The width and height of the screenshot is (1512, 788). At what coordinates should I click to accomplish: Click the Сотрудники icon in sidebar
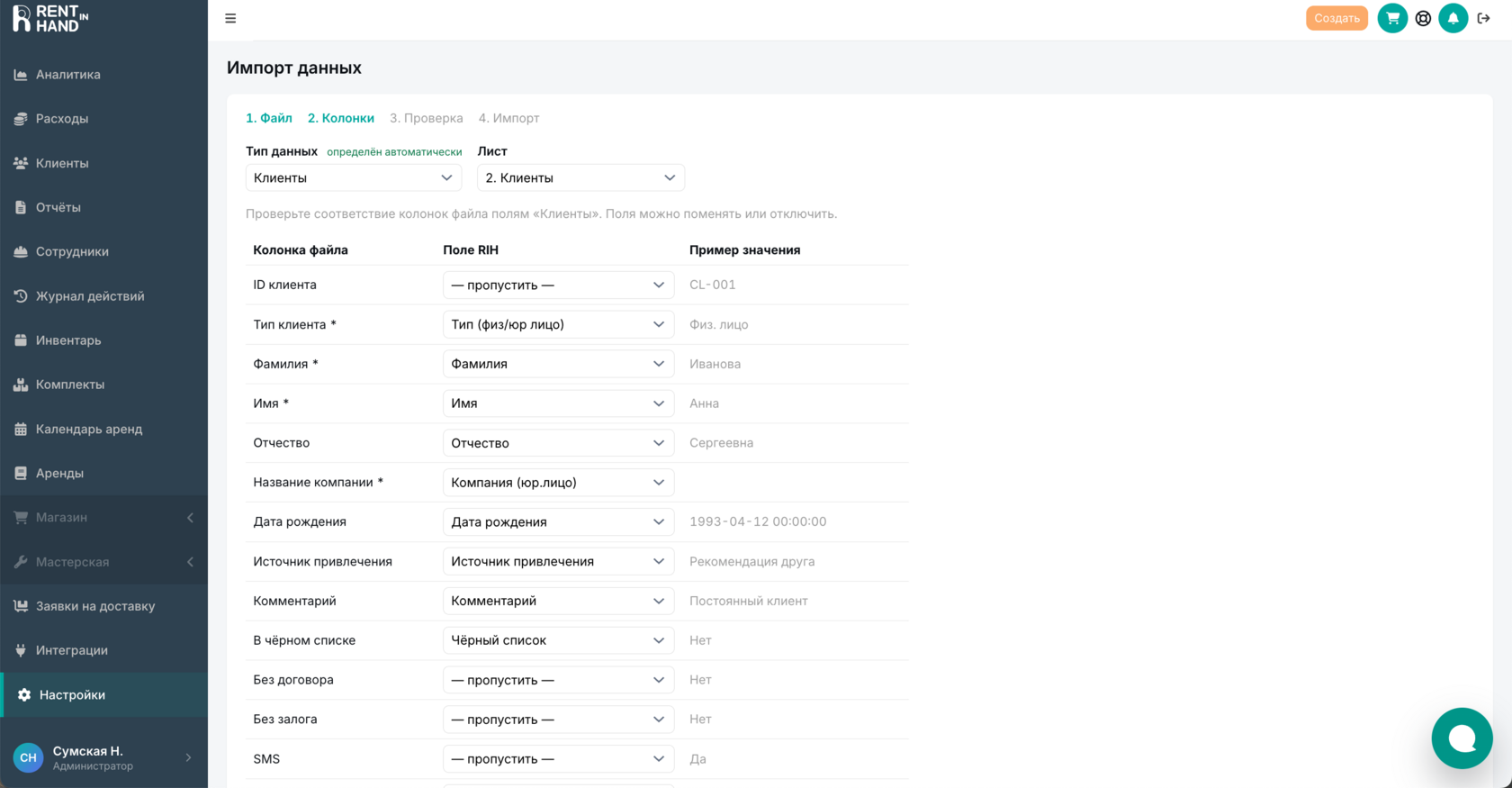tap(21, 251)
